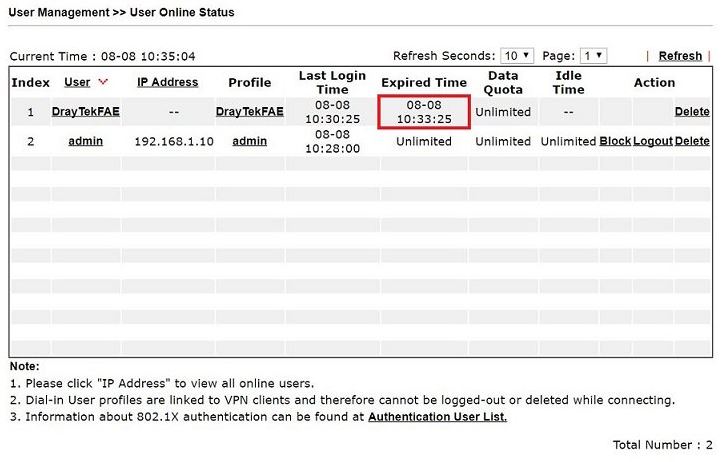Click the red sort arrow beside User
This screenshot has height=462, width=721.
click(103, 82)
